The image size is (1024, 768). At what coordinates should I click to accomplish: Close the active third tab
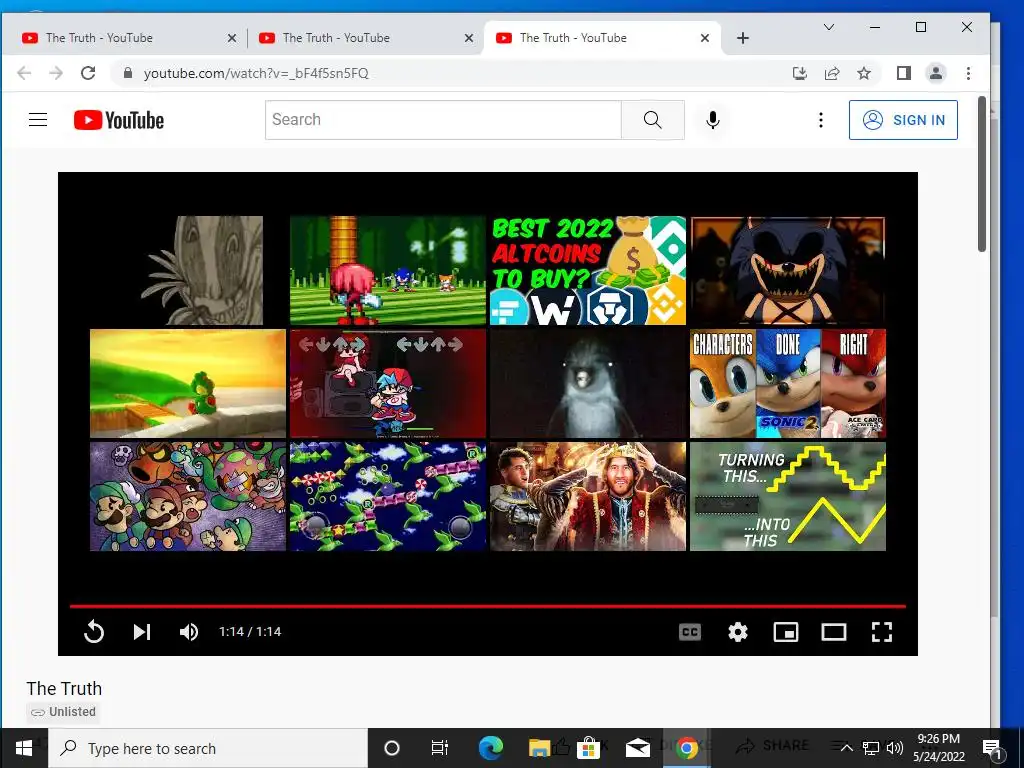705,38
